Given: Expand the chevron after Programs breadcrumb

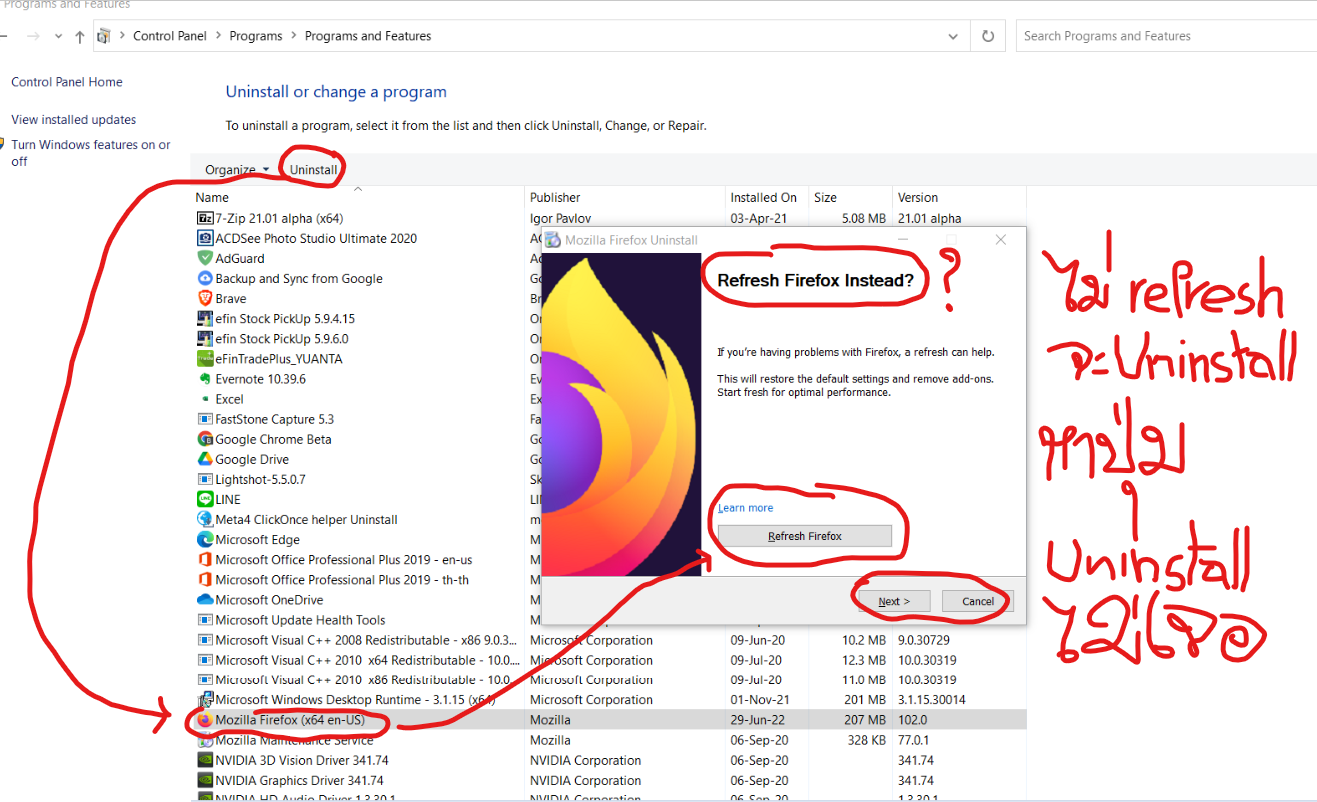Looking at the screenshot, I should click(x=294, y=36).
